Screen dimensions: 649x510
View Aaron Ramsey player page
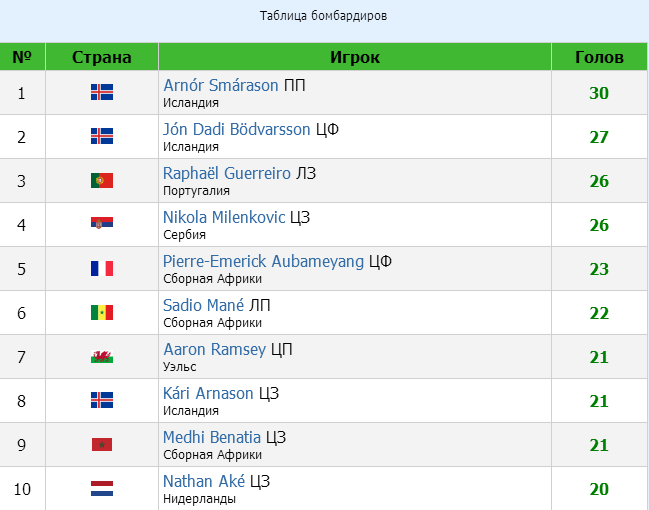pyautogui.click(x=215, y=349)
